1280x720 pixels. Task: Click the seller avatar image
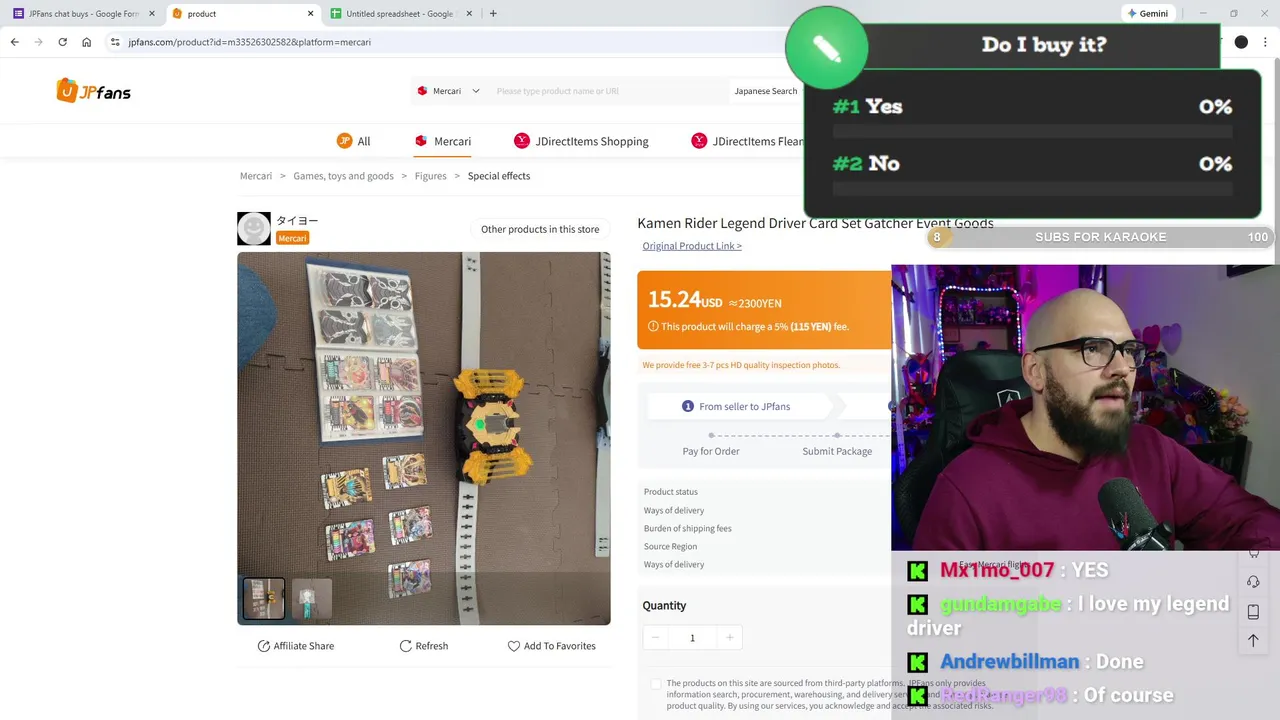[254, 229]
